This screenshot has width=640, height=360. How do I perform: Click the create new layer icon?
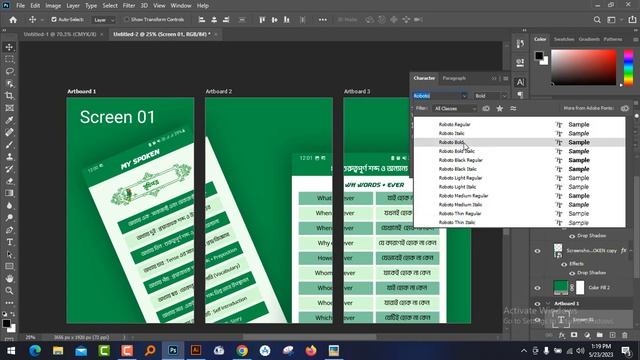(x=612, y=335)
